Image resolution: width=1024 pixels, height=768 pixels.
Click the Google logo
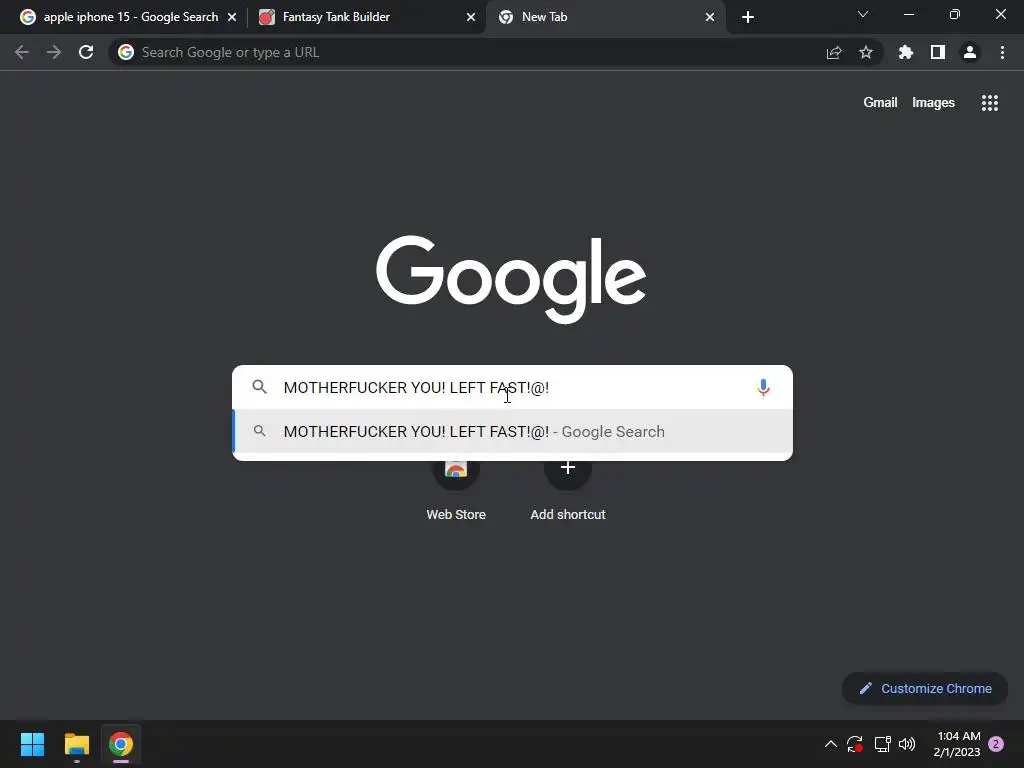pyautogui.click(x=511, y=279)
